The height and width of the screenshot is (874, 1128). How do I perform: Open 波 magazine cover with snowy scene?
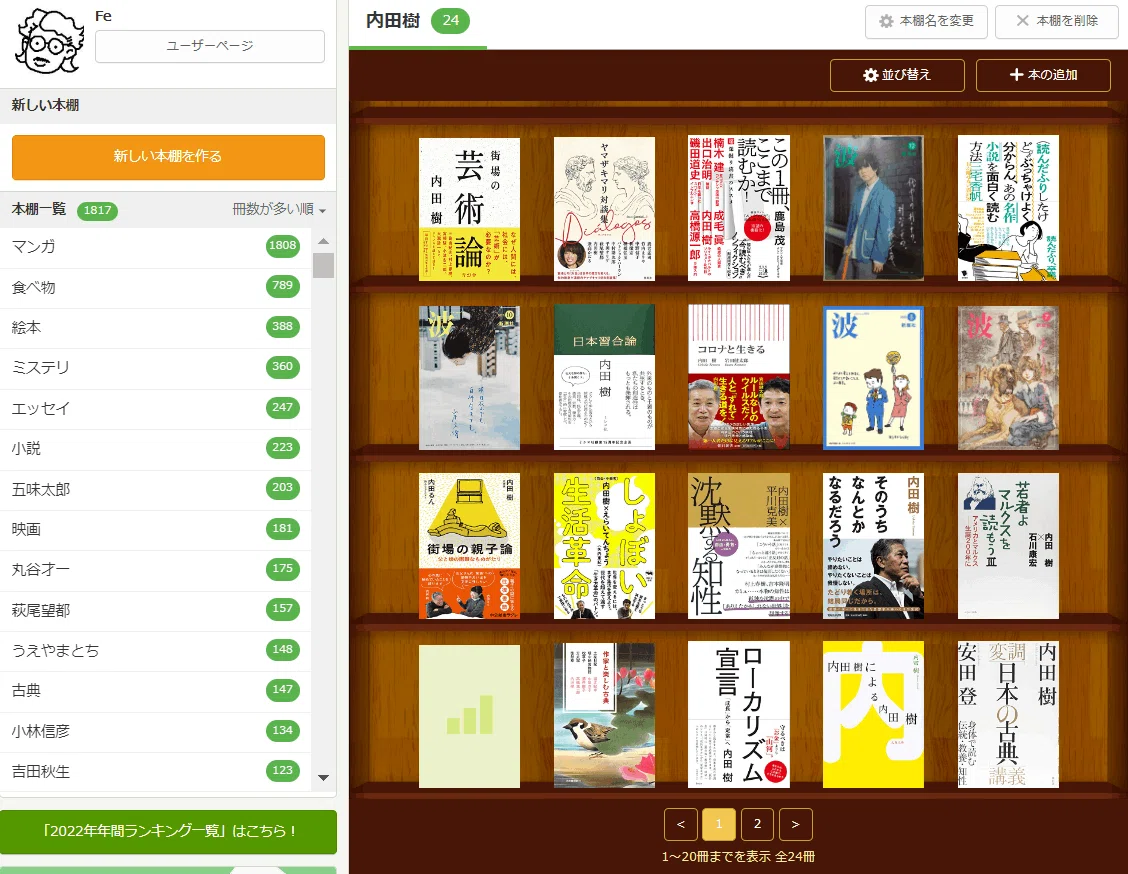(469, 378)
